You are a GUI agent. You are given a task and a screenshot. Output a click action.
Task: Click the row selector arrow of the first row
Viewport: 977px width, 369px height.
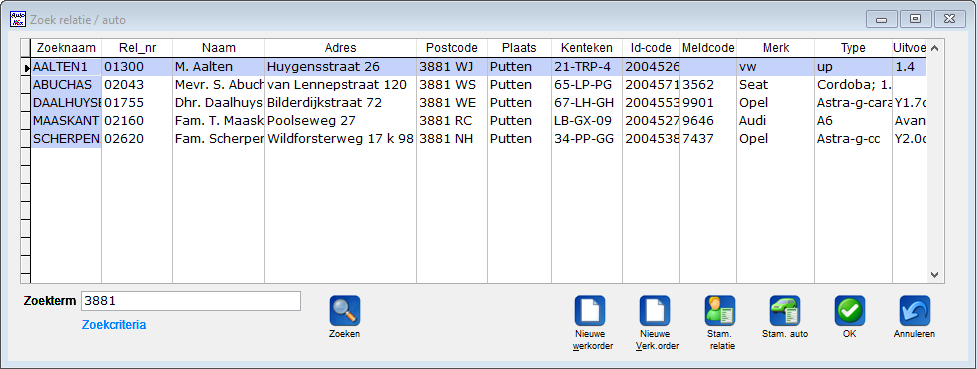click(x=26, y=67)
